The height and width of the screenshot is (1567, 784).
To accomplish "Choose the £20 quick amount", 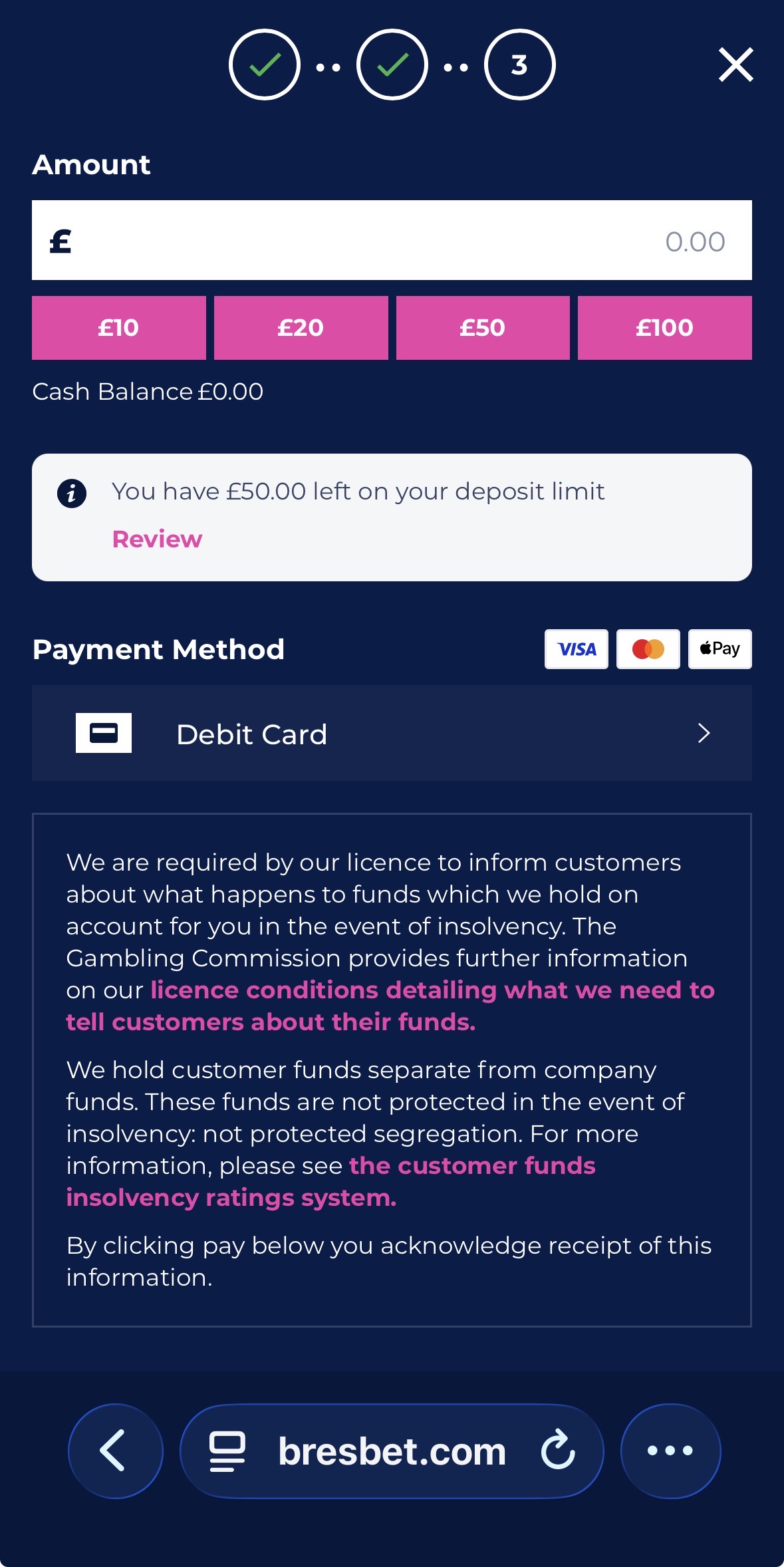I will [301, 328].
